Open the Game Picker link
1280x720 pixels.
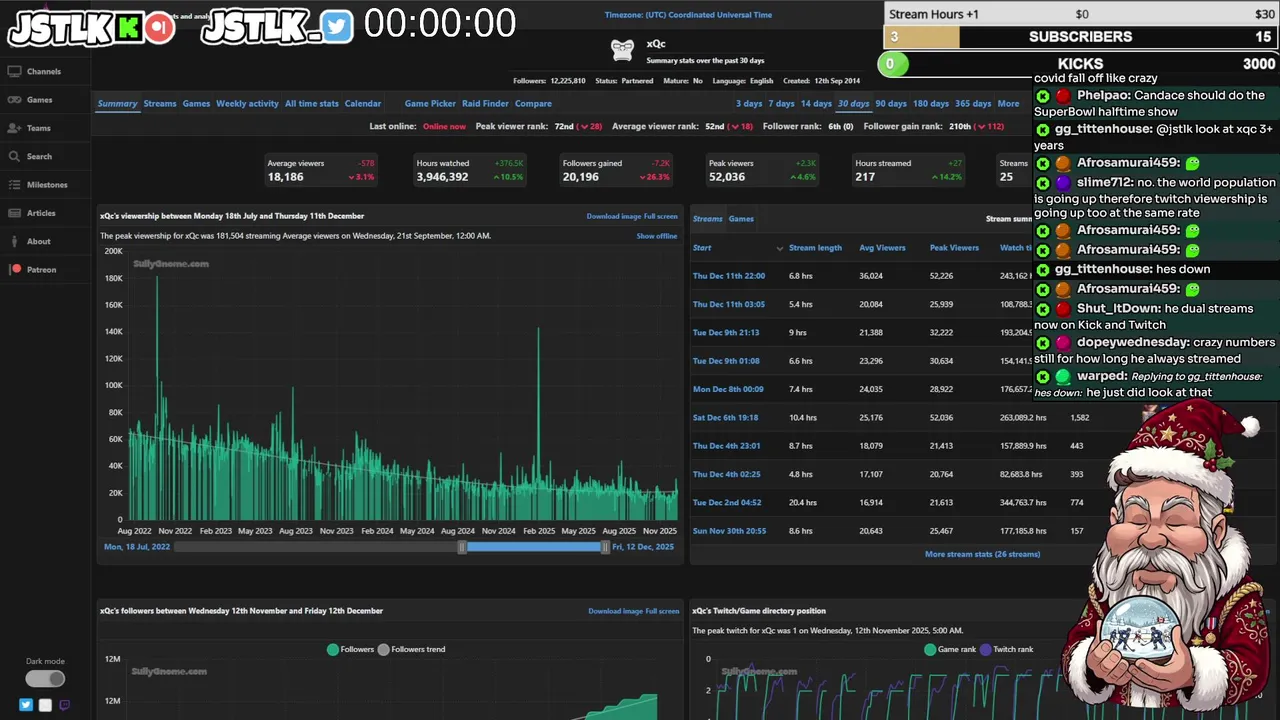[430, 104]
